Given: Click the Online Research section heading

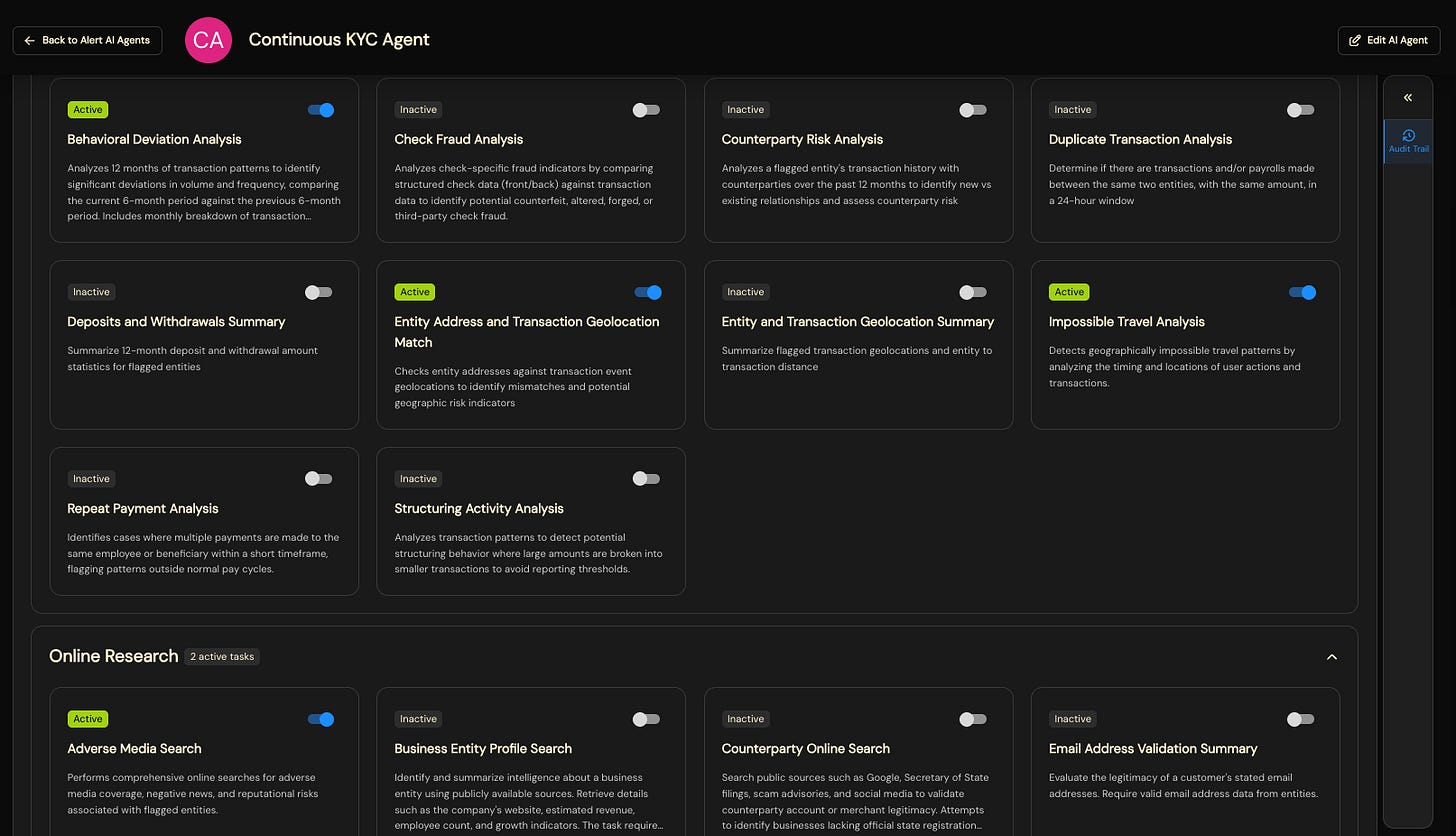Looking at the screenshot, I should tap(113, 656).
